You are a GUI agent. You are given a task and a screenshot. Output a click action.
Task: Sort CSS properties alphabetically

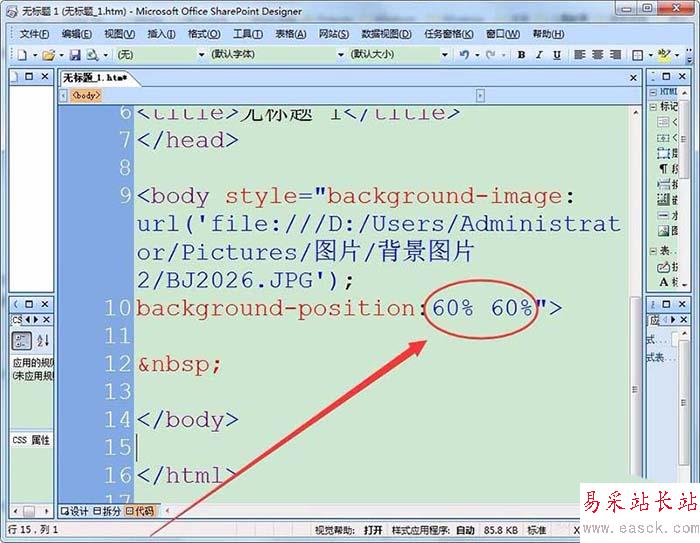(43, 341)
